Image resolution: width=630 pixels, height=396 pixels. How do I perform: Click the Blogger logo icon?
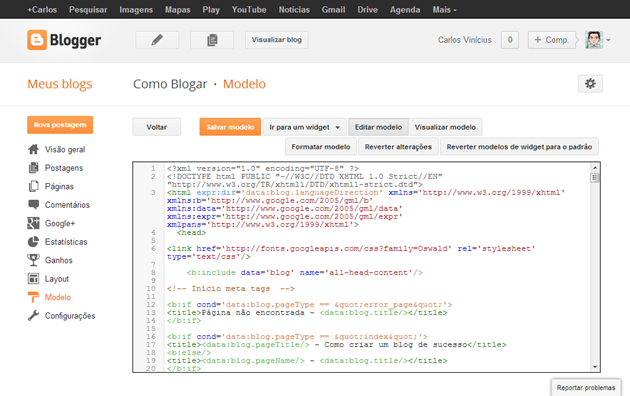coord(37,40)
